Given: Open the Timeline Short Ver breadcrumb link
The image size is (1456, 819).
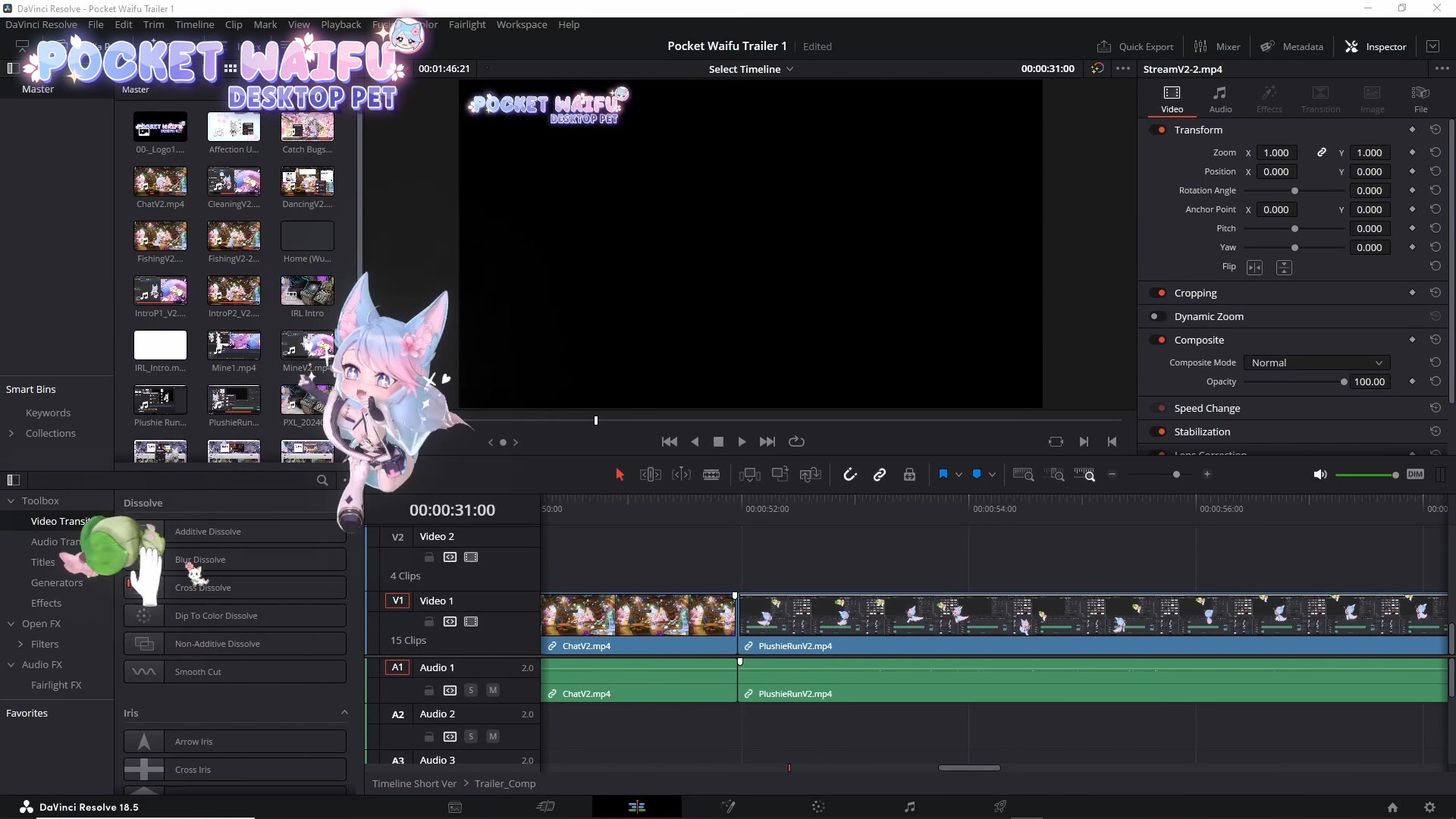Looking at the screenshot, I should pyautogui.click(x=414, y=783).
